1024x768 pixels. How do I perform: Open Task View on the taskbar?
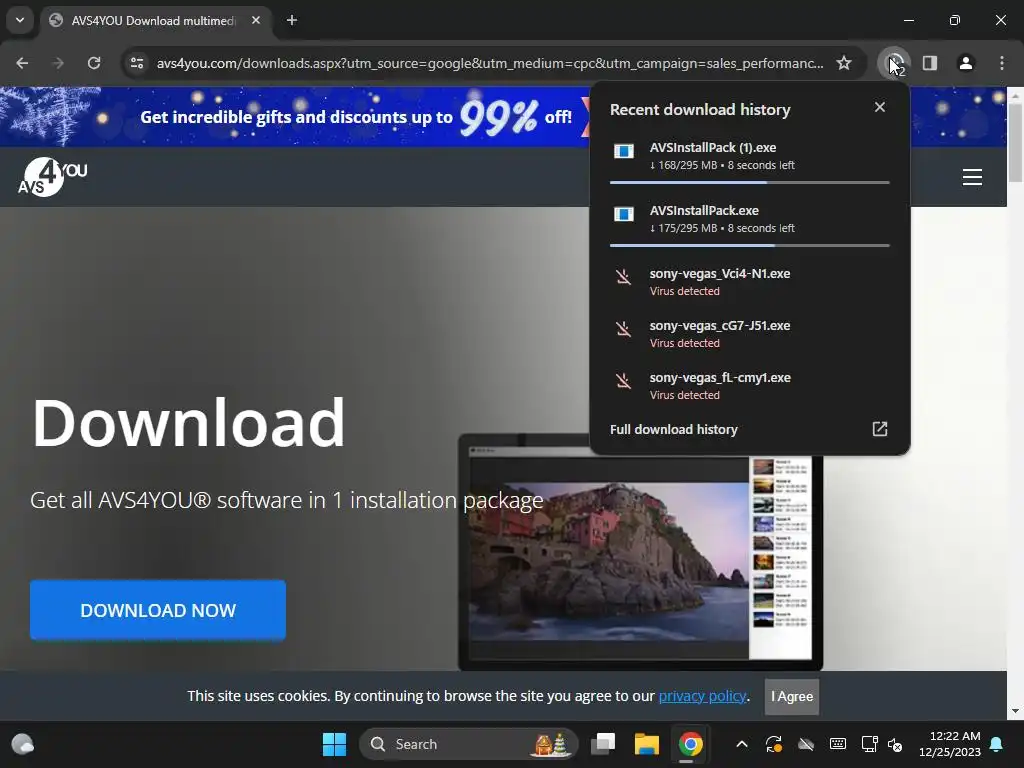[603, 744]
